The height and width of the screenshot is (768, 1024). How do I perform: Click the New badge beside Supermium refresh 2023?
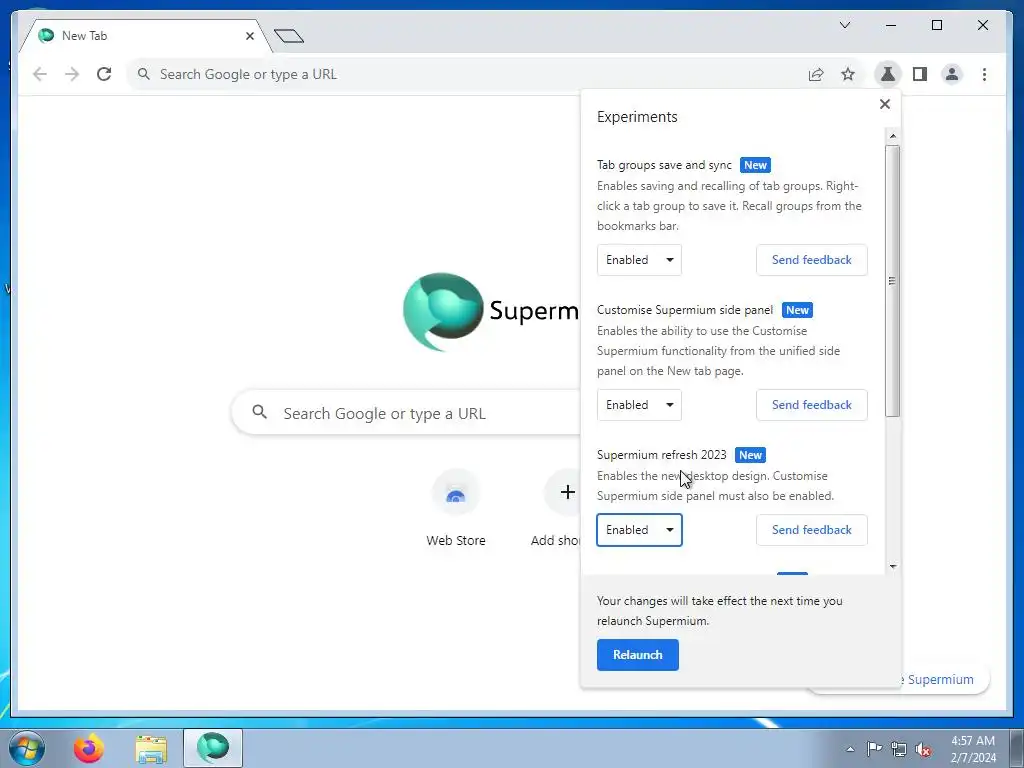(750, 455)
